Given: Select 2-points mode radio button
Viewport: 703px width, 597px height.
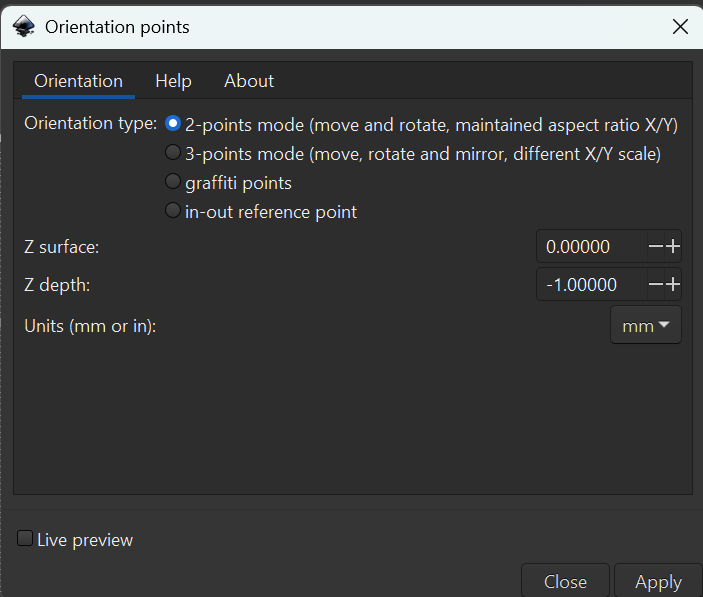Looking at the screenshot, I should point(173,123).
